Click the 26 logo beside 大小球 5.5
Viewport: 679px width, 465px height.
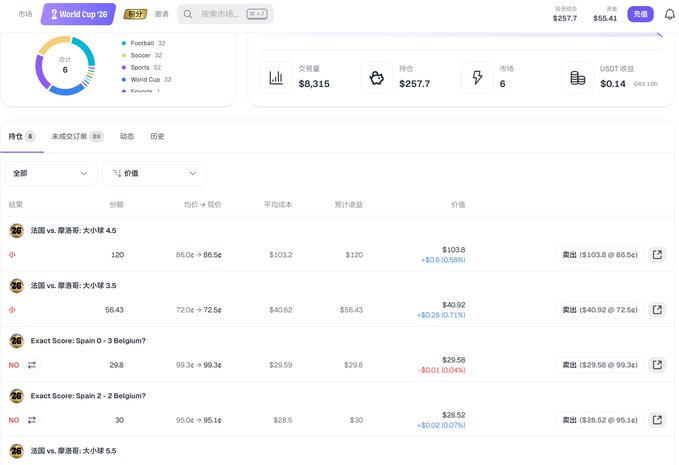(x=16, y=451)
